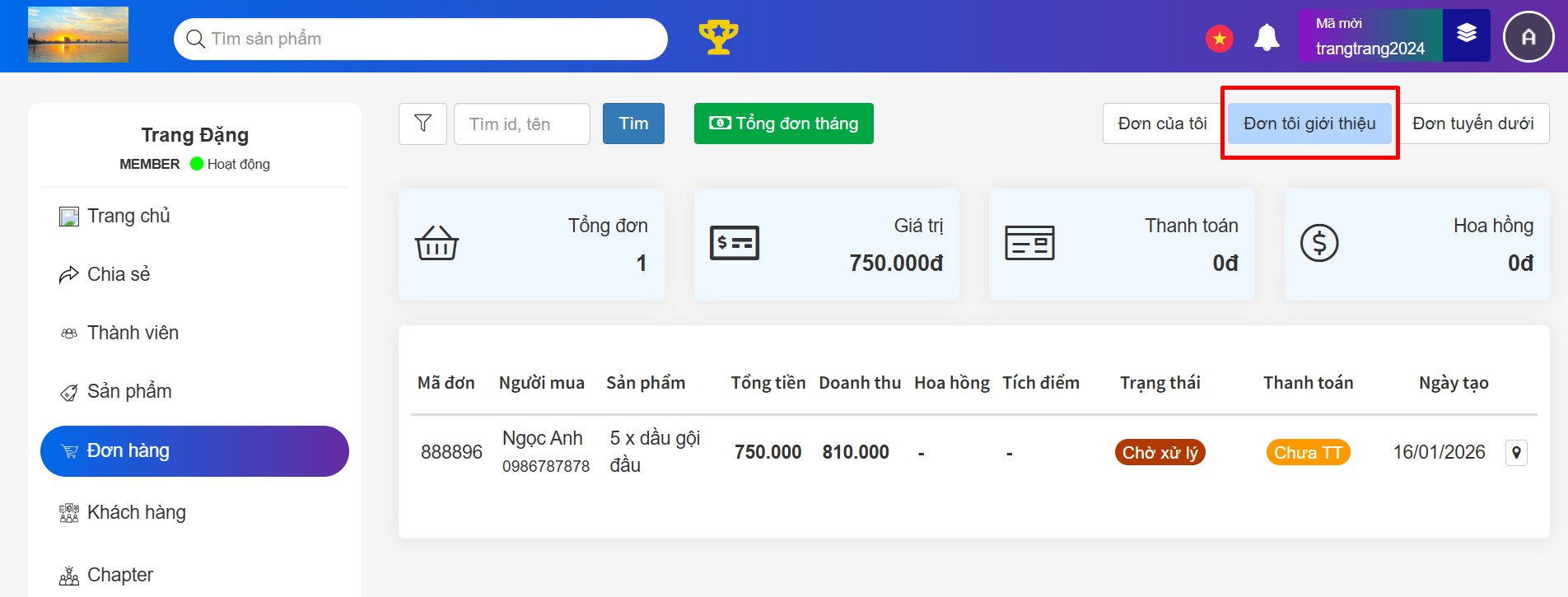
Task: Open the Đơn tuyến dưới tab
Action: coord(1472,124)
